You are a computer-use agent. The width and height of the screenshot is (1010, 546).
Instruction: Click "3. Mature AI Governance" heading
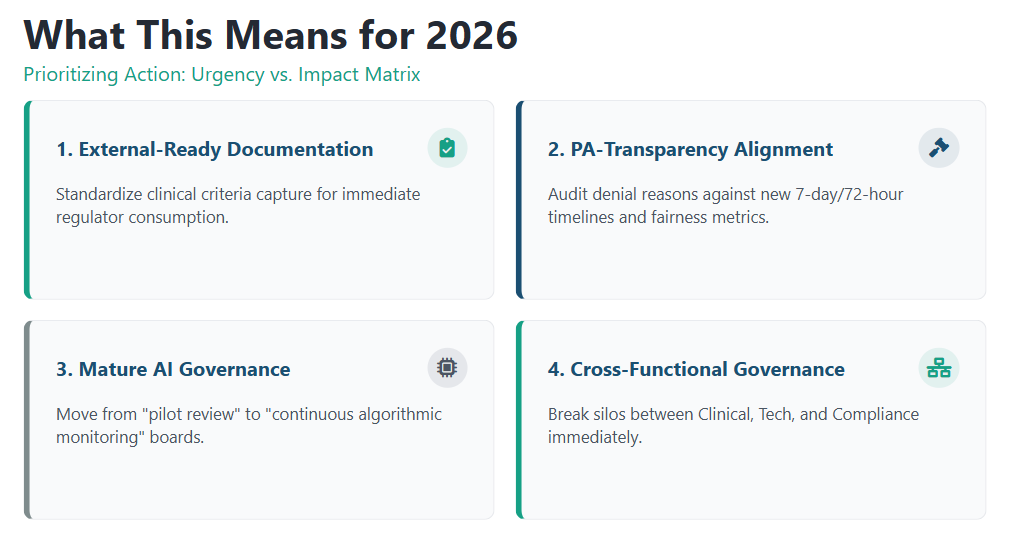[x=173, y=370]
